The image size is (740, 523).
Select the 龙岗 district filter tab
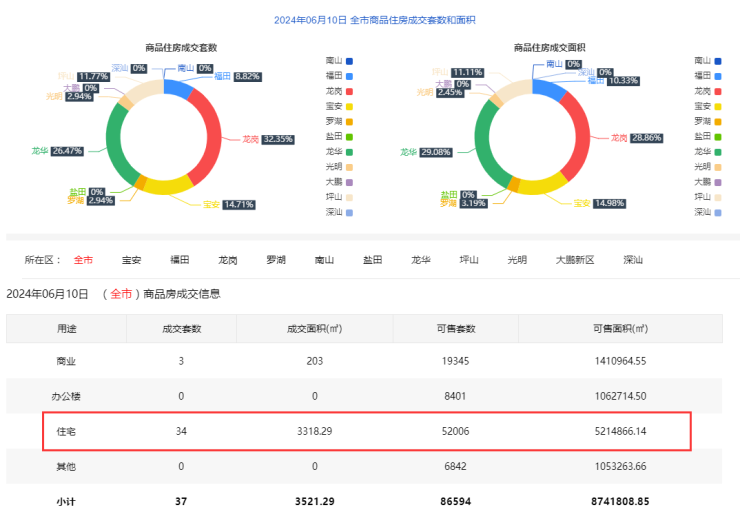228,259
